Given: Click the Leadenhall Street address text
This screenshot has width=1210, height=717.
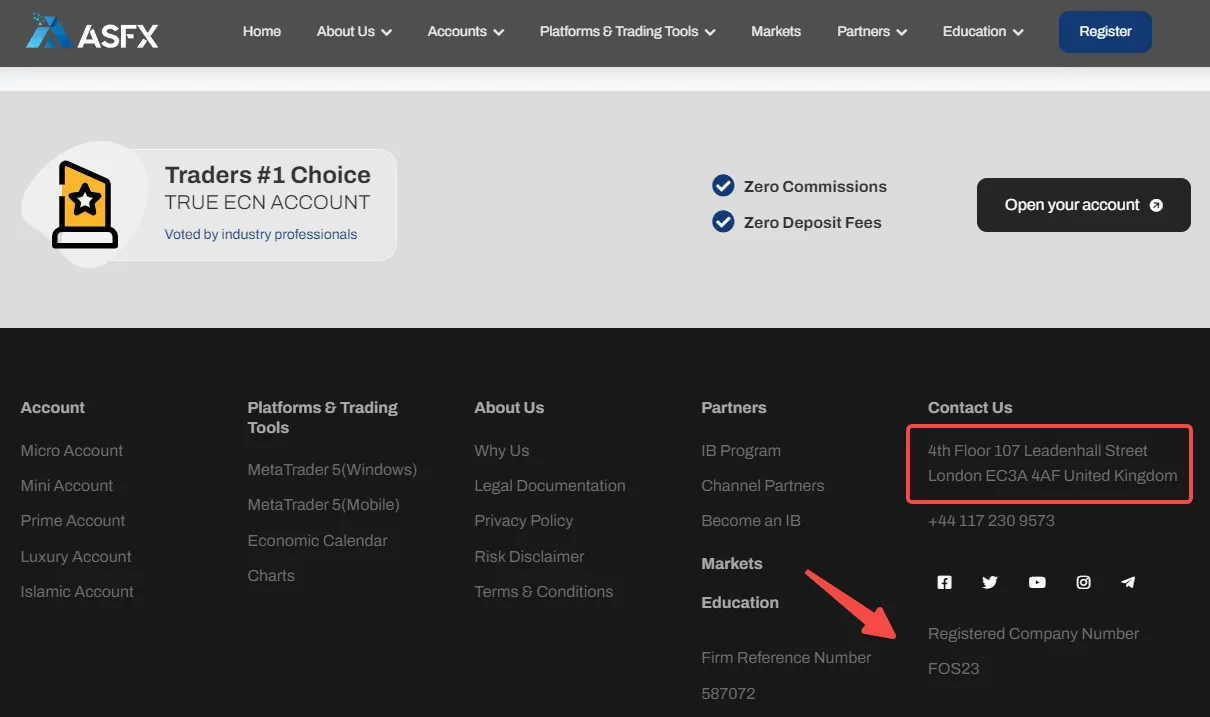Looking at the screenshot, I should tap(1052, 463).
